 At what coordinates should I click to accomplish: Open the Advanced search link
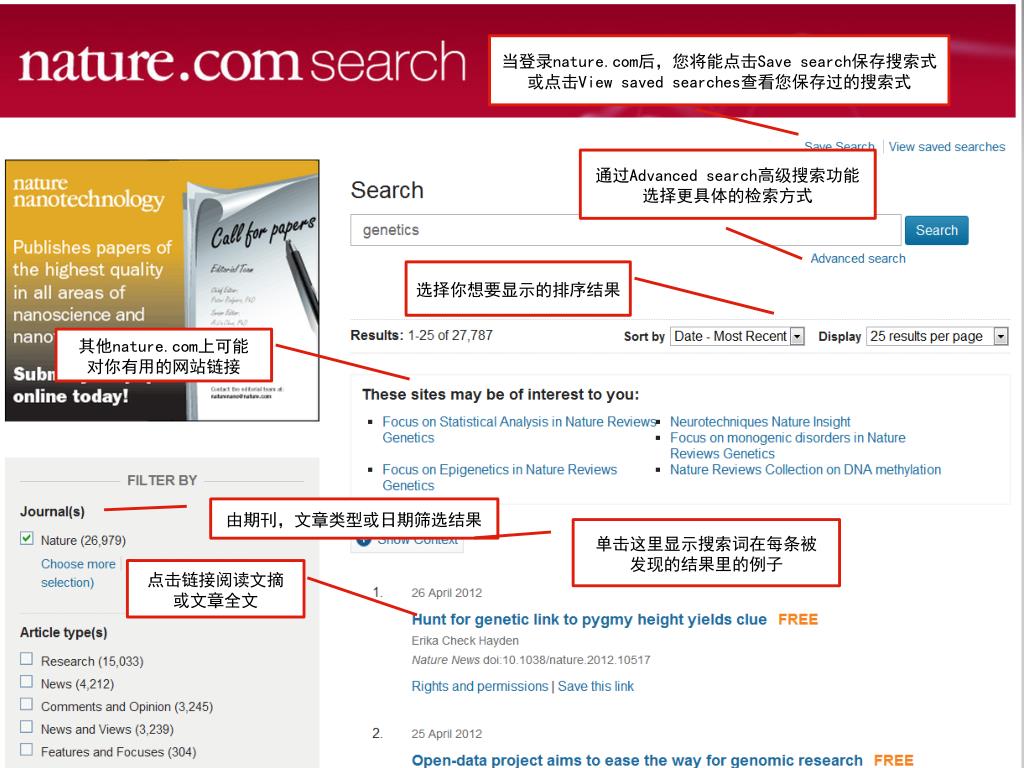[x=857, y=259]
